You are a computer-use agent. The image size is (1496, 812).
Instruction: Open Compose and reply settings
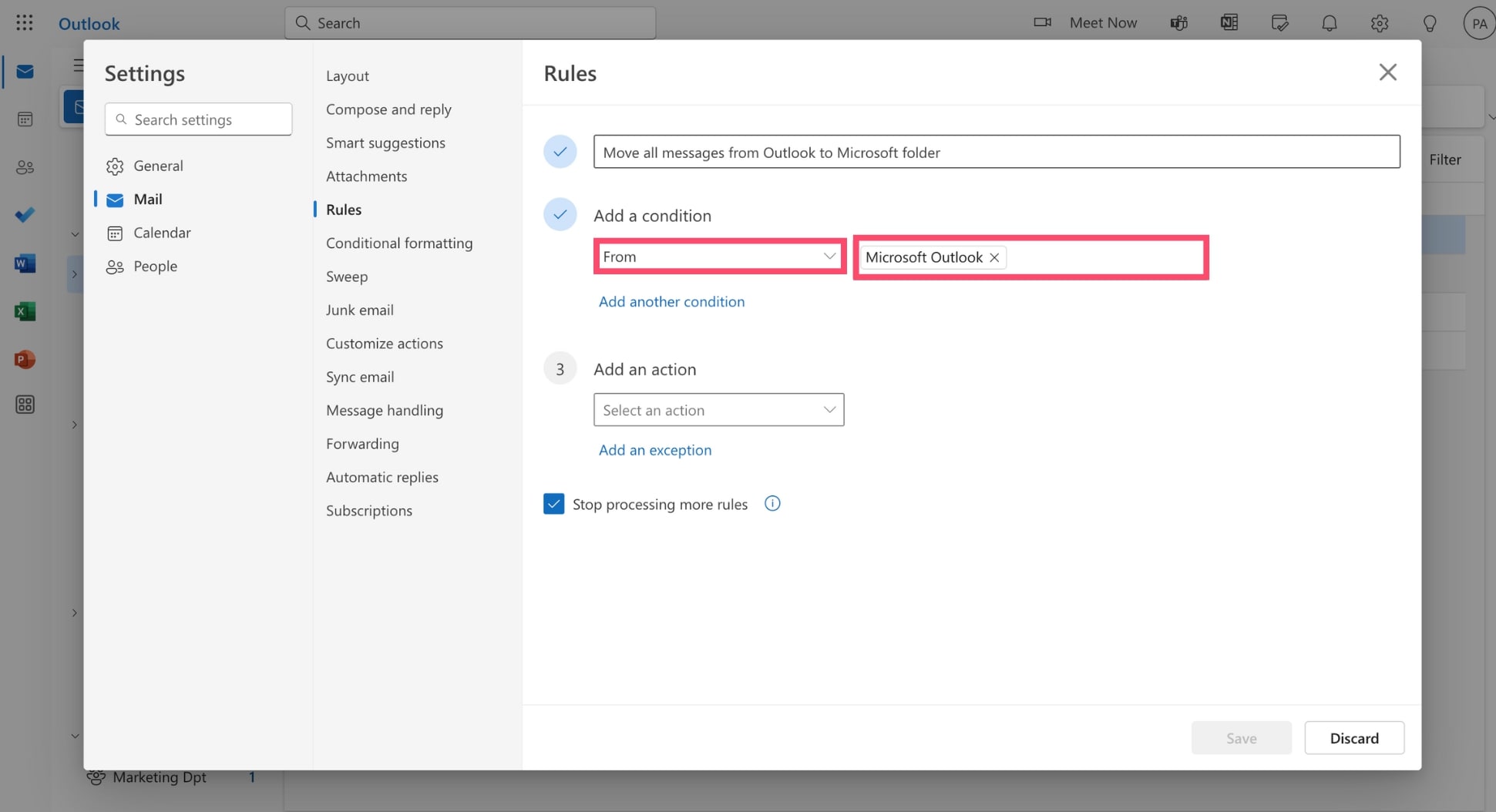pos(388,109)
